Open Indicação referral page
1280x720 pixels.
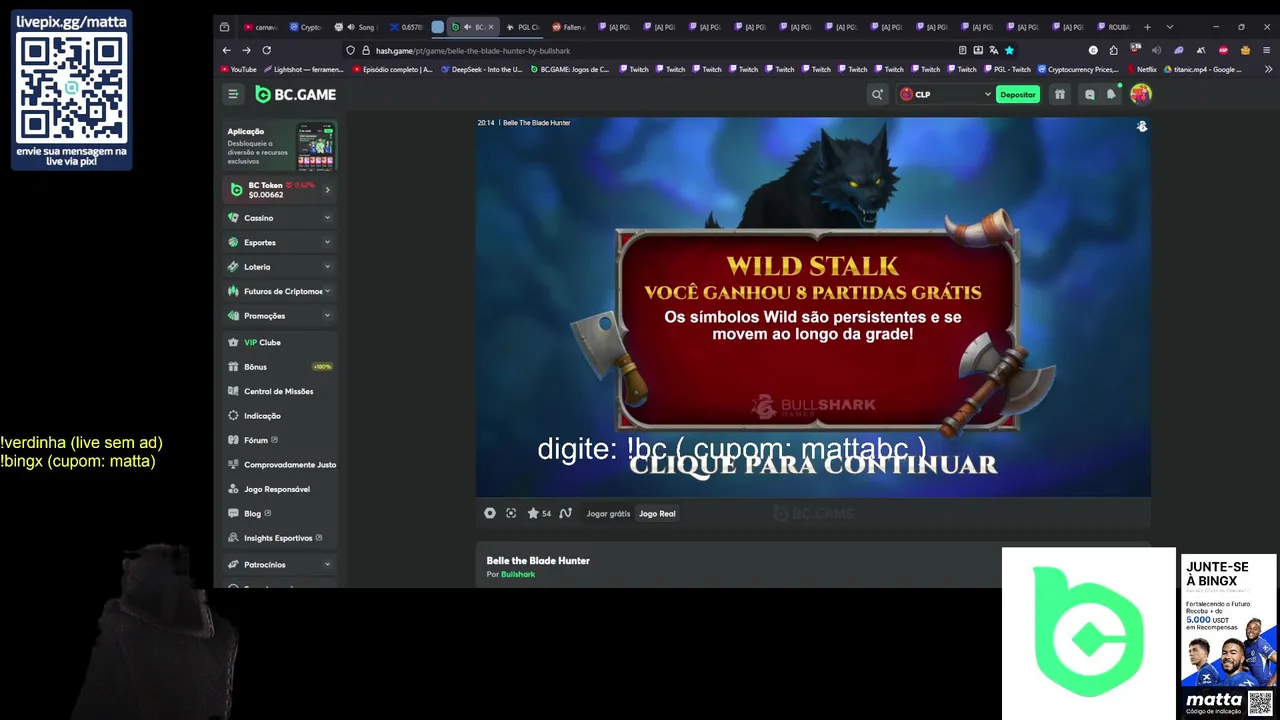click(x=281, y=416)
